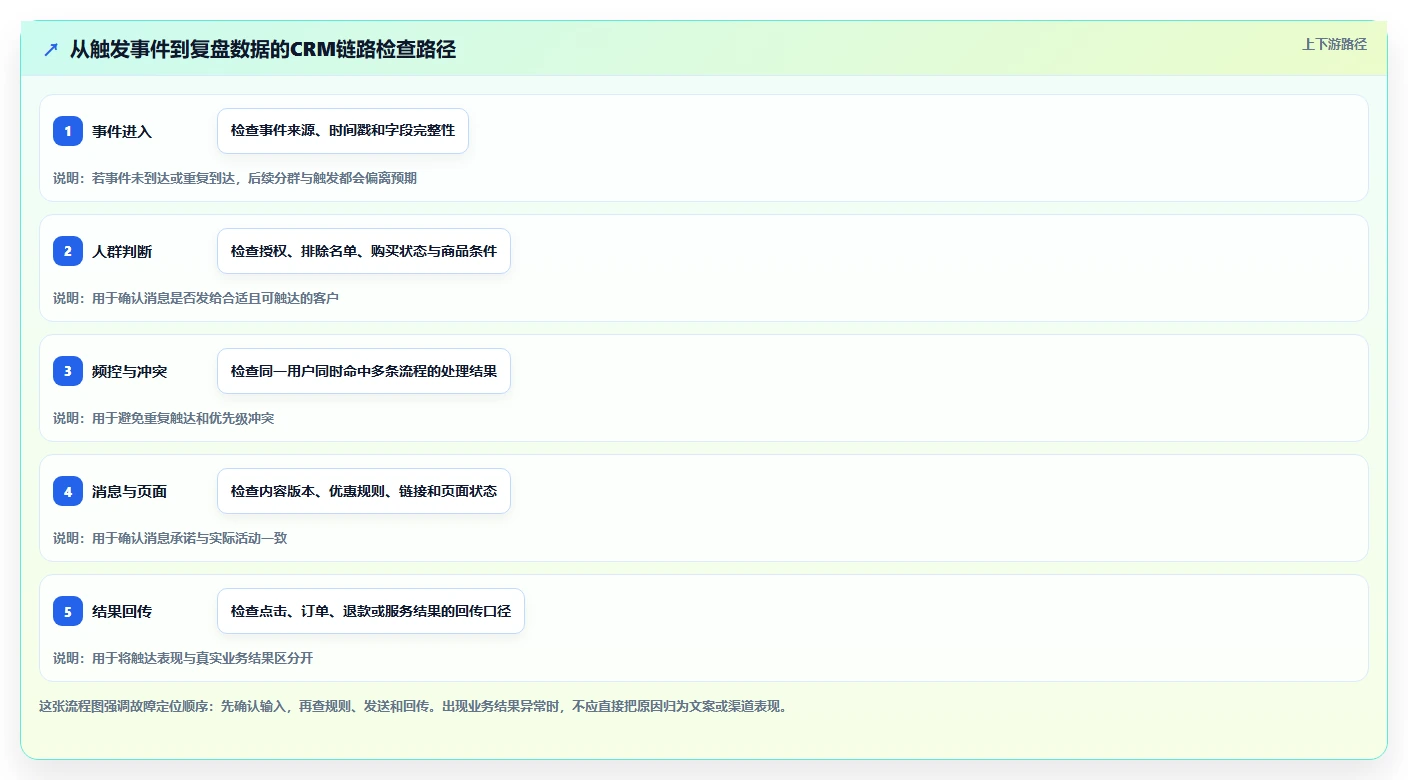Click the 事件进入 step label

[122, 131]
